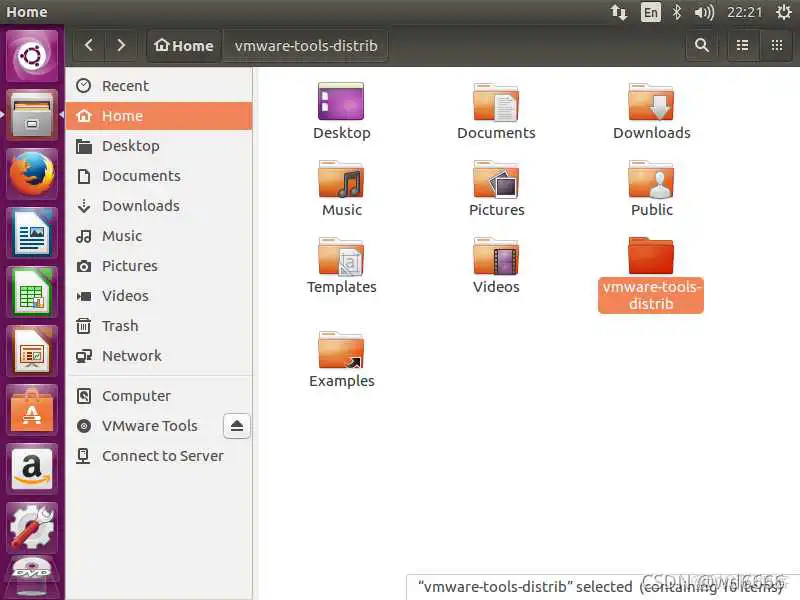
Task: Open the sound indicator in the top panel
Action: click(x=705, y=12)
